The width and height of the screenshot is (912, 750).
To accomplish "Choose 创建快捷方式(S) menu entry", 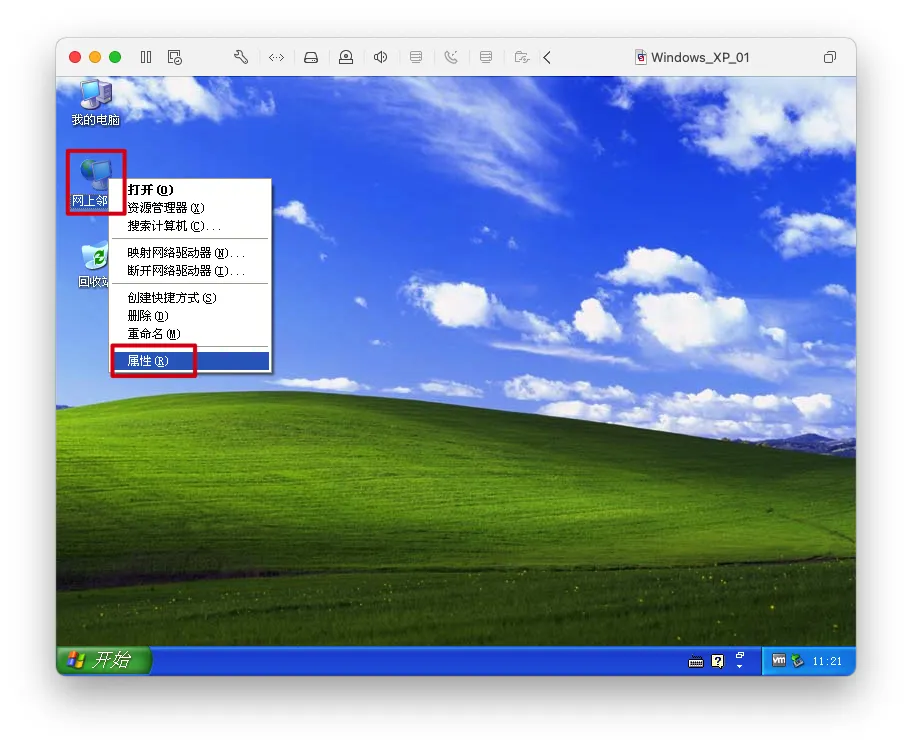I will point(190,298).
